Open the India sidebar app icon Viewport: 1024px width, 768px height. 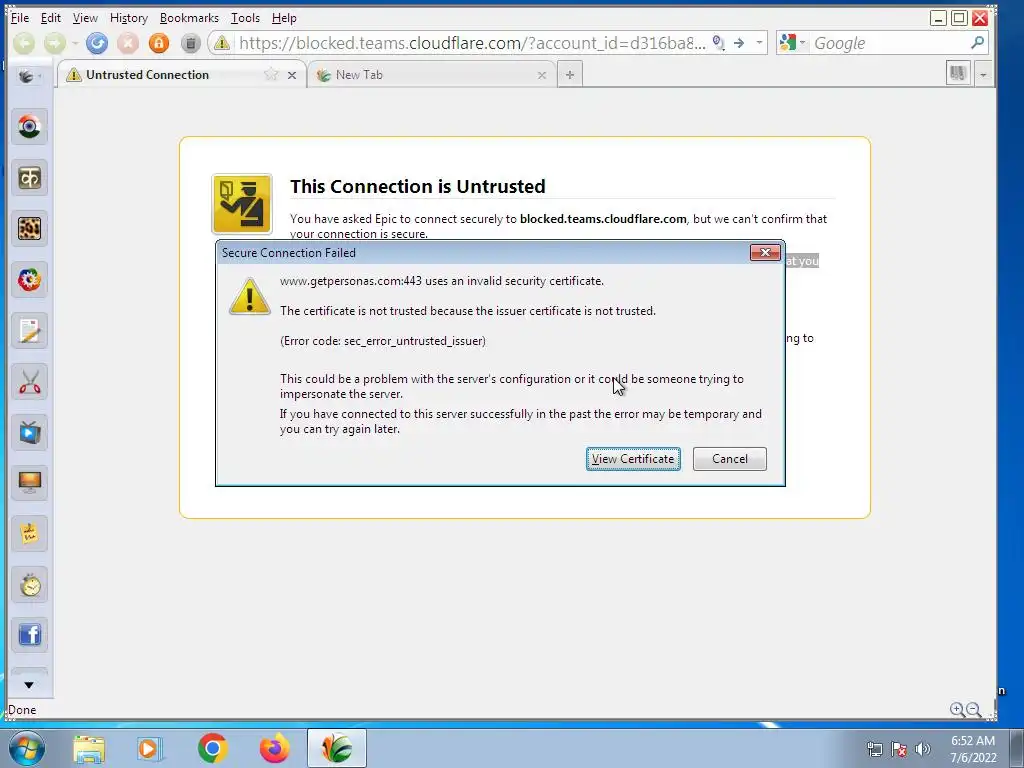pos(29,127)
